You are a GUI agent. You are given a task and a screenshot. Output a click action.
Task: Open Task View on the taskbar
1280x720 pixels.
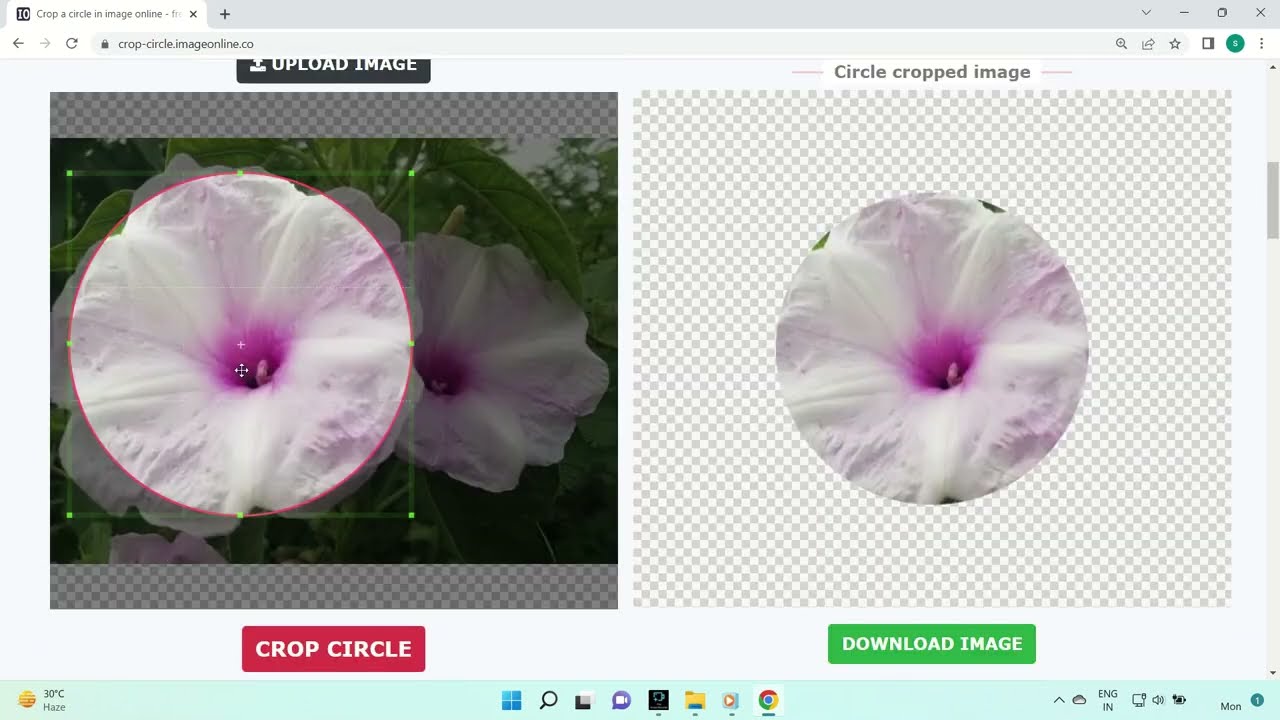click(583, 701)
